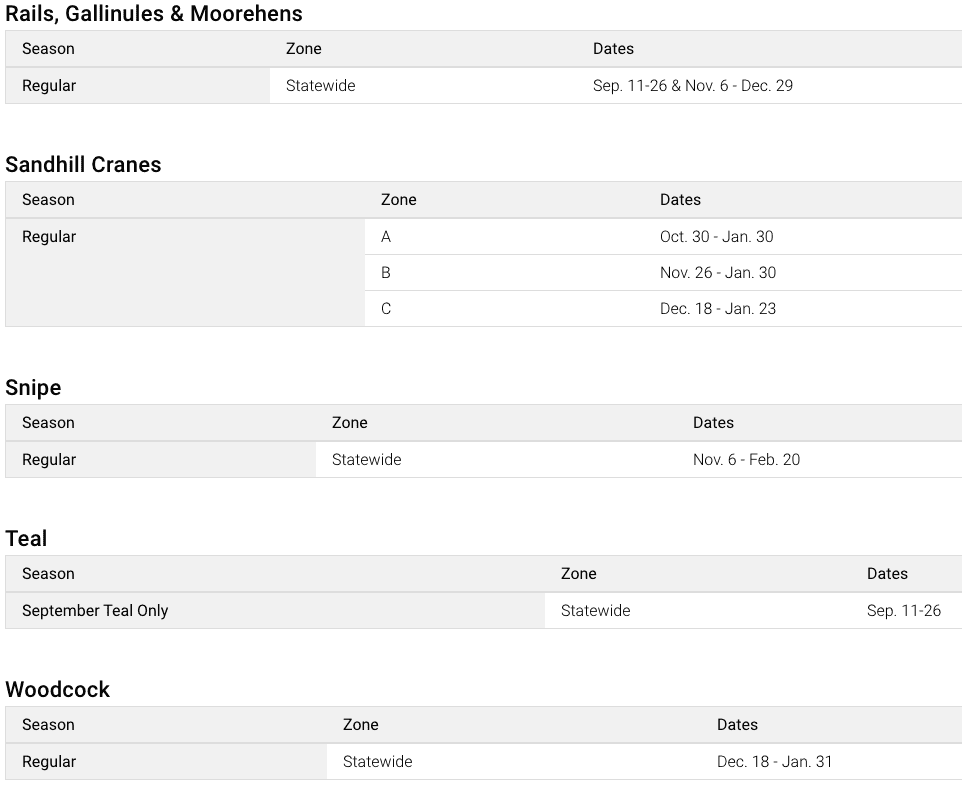The image size is (962, 786).
Task: Click Snipe dates Nov. 6 - Feb. 20
Action: tap(746, 460)
